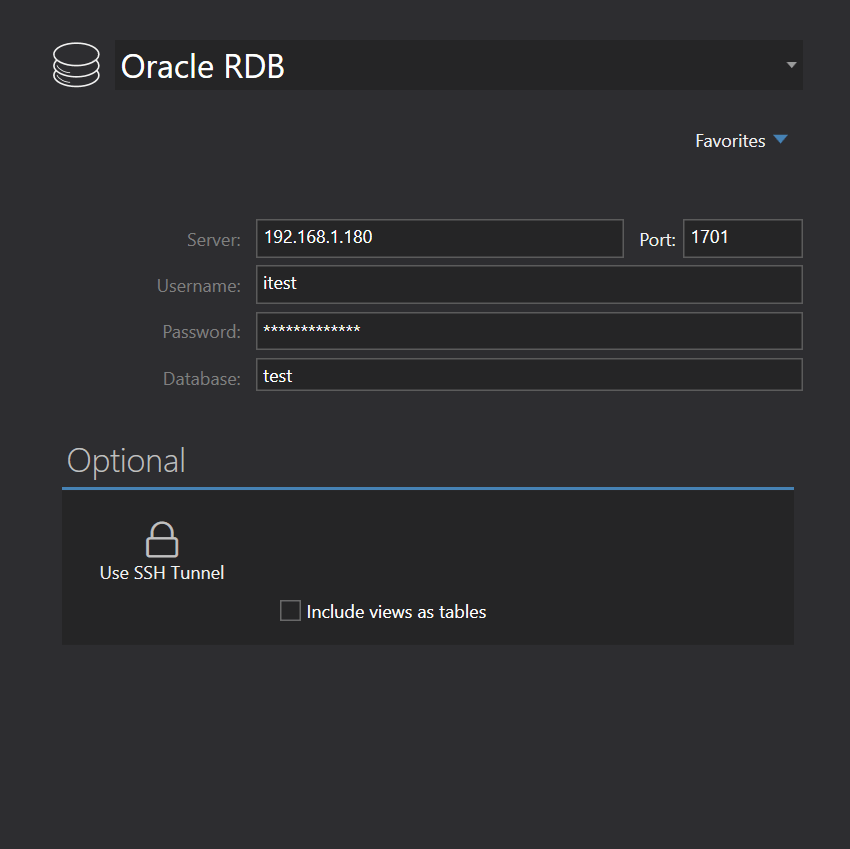The height and width of the screenshot is (849, 850).
Task: Click the Server address input field
Action: point(439,238)
